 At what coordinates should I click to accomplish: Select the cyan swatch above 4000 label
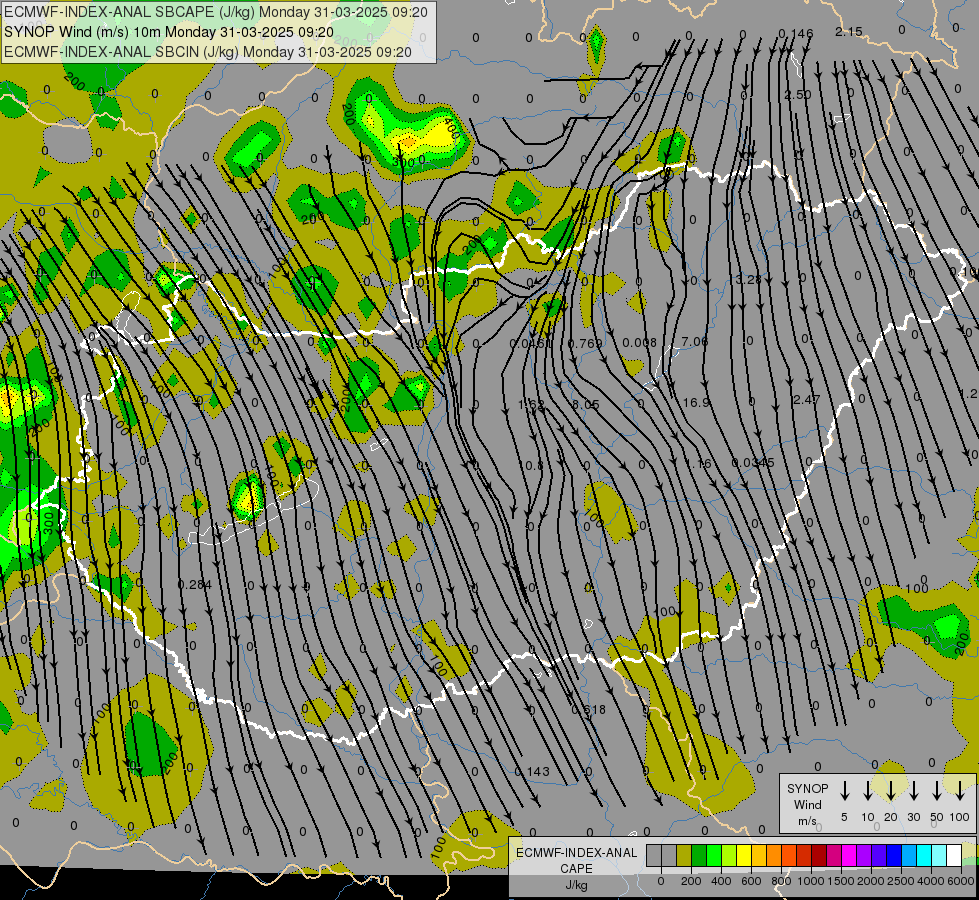point(924,856)
